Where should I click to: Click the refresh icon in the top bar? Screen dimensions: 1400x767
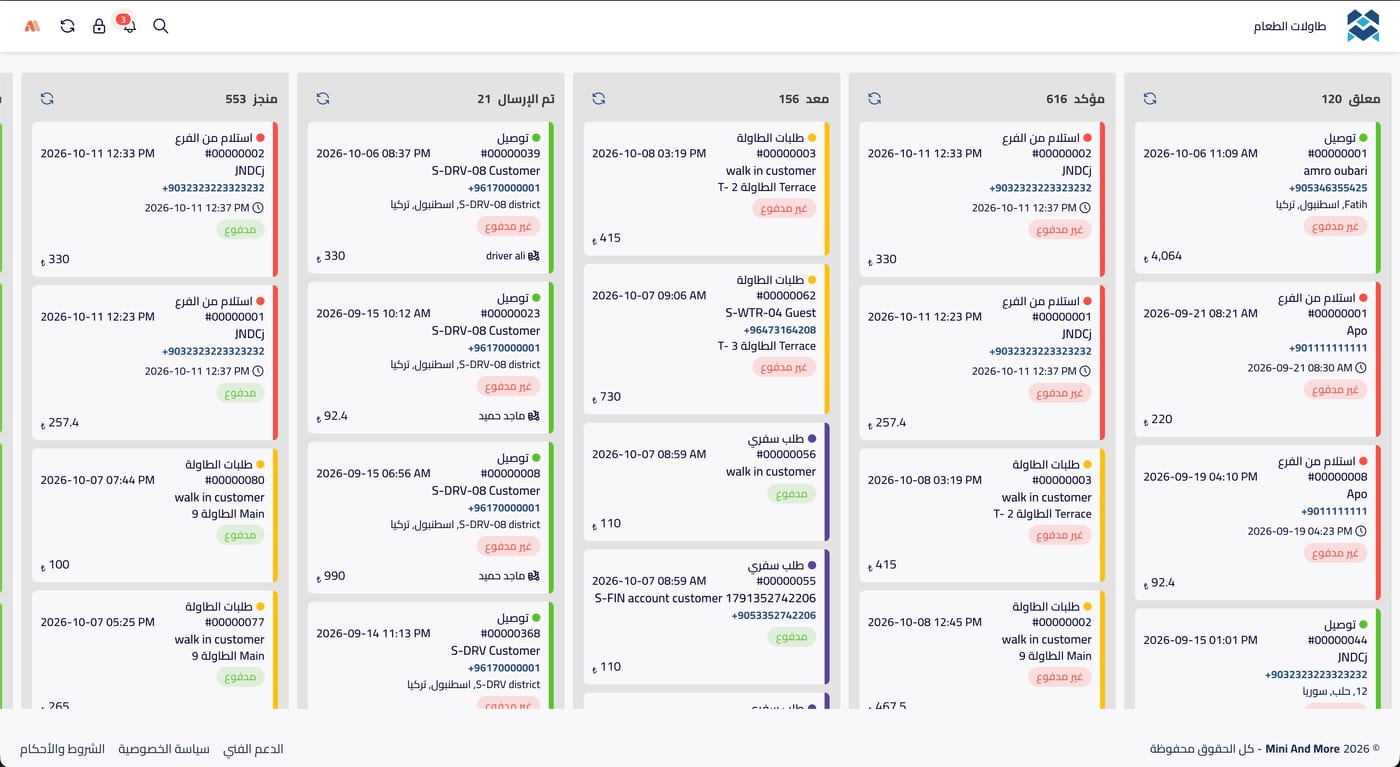click(67, 26)
